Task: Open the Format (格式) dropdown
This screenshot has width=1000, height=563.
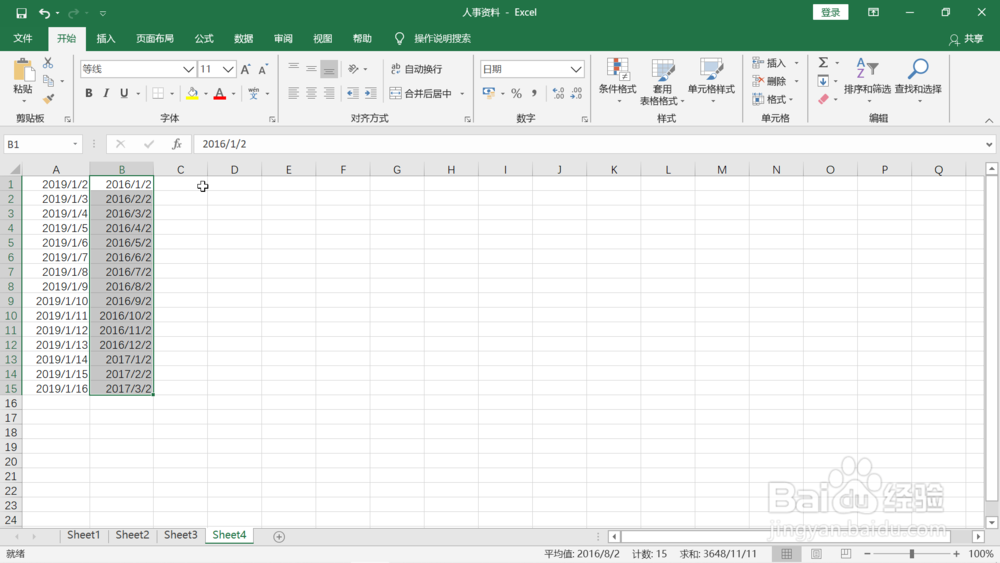Action: point(772,99)
